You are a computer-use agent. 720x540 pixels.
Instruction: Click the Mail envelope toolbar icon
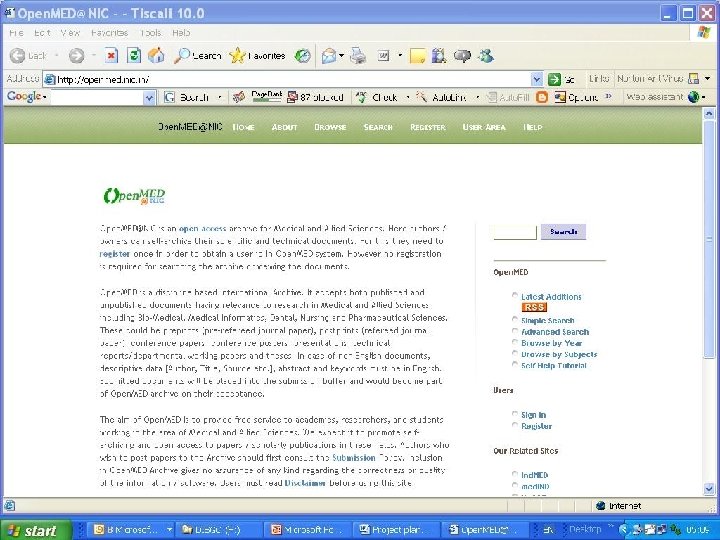329,56
